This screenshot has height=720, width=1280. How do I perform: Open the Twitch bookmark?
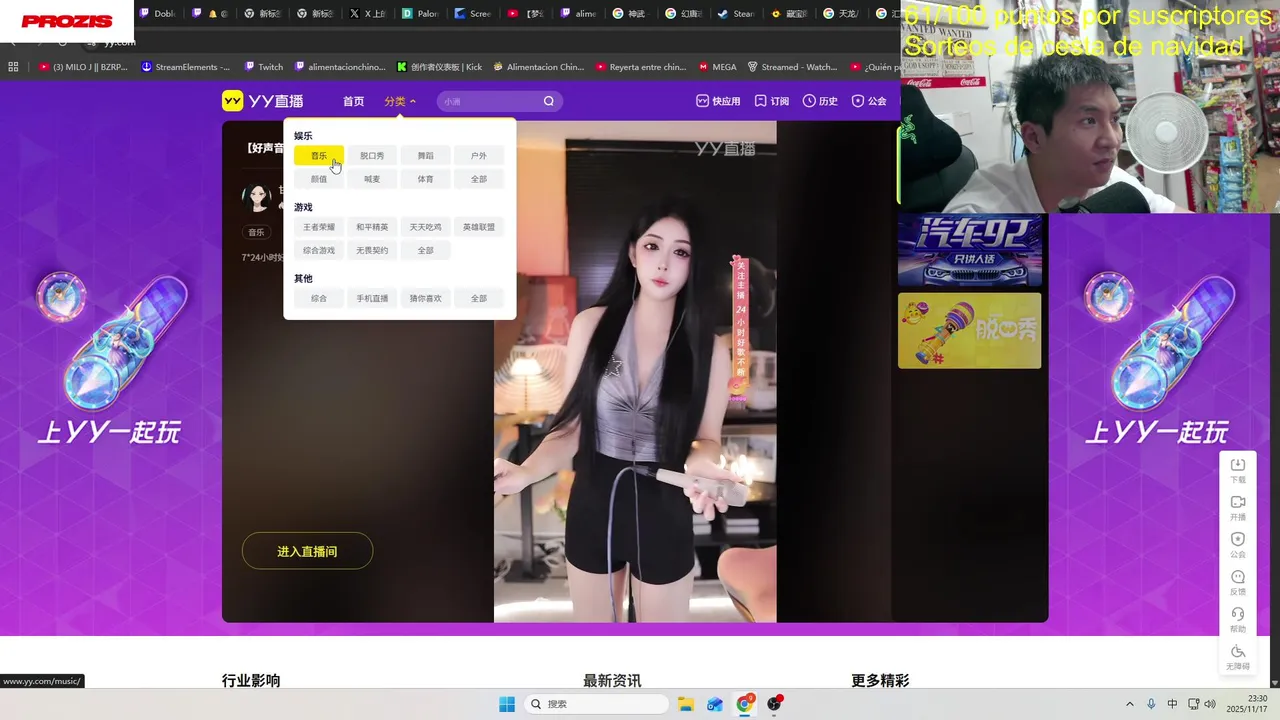click(x=264, y=67)
